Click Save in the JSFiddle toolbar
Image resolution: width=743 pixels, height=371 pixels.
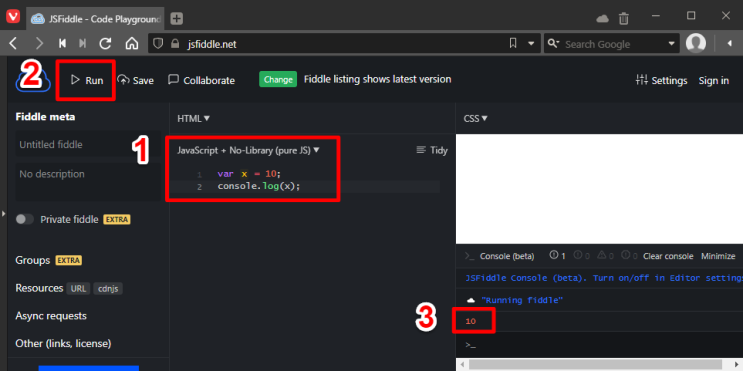136,80
